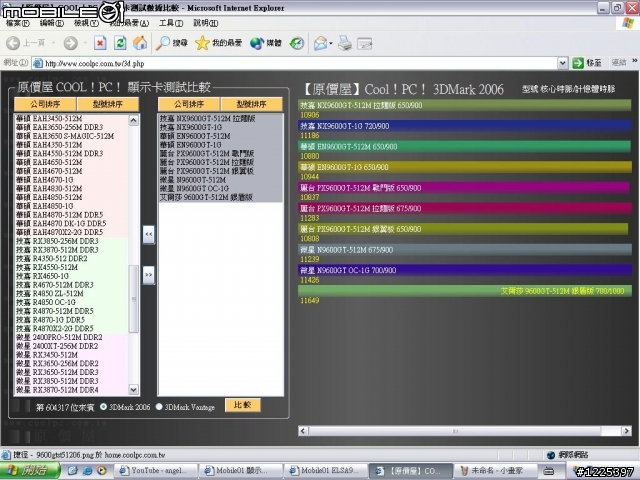This screenshot has height=480, width=640.
Task: Click the 微星 N9600GT OC-1G 700/900 bar
Action: coord(465,270)
